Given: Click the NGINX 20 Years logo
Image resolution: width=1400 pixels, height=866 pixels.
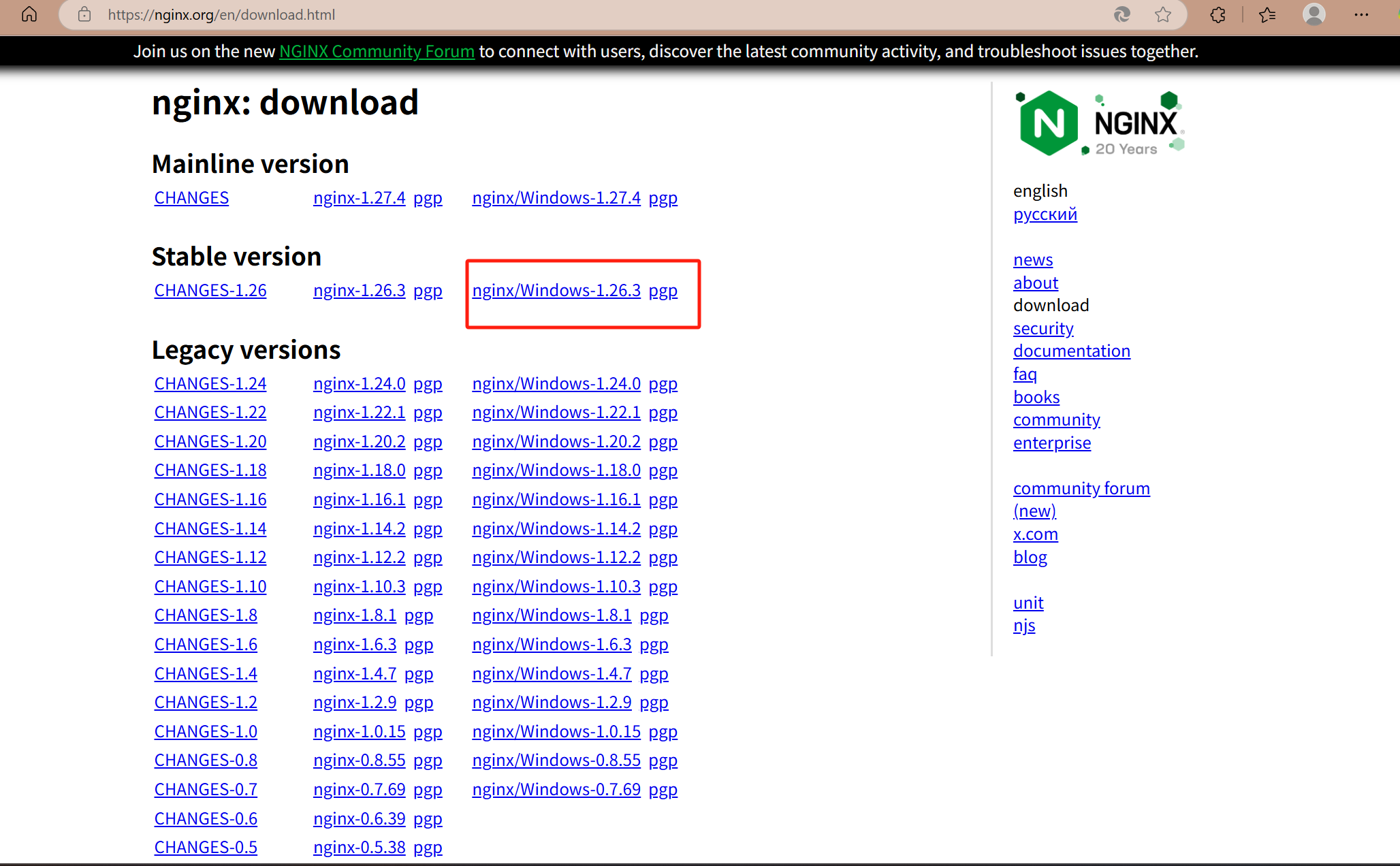Looking at the screenshot, I should (1100, 123).
